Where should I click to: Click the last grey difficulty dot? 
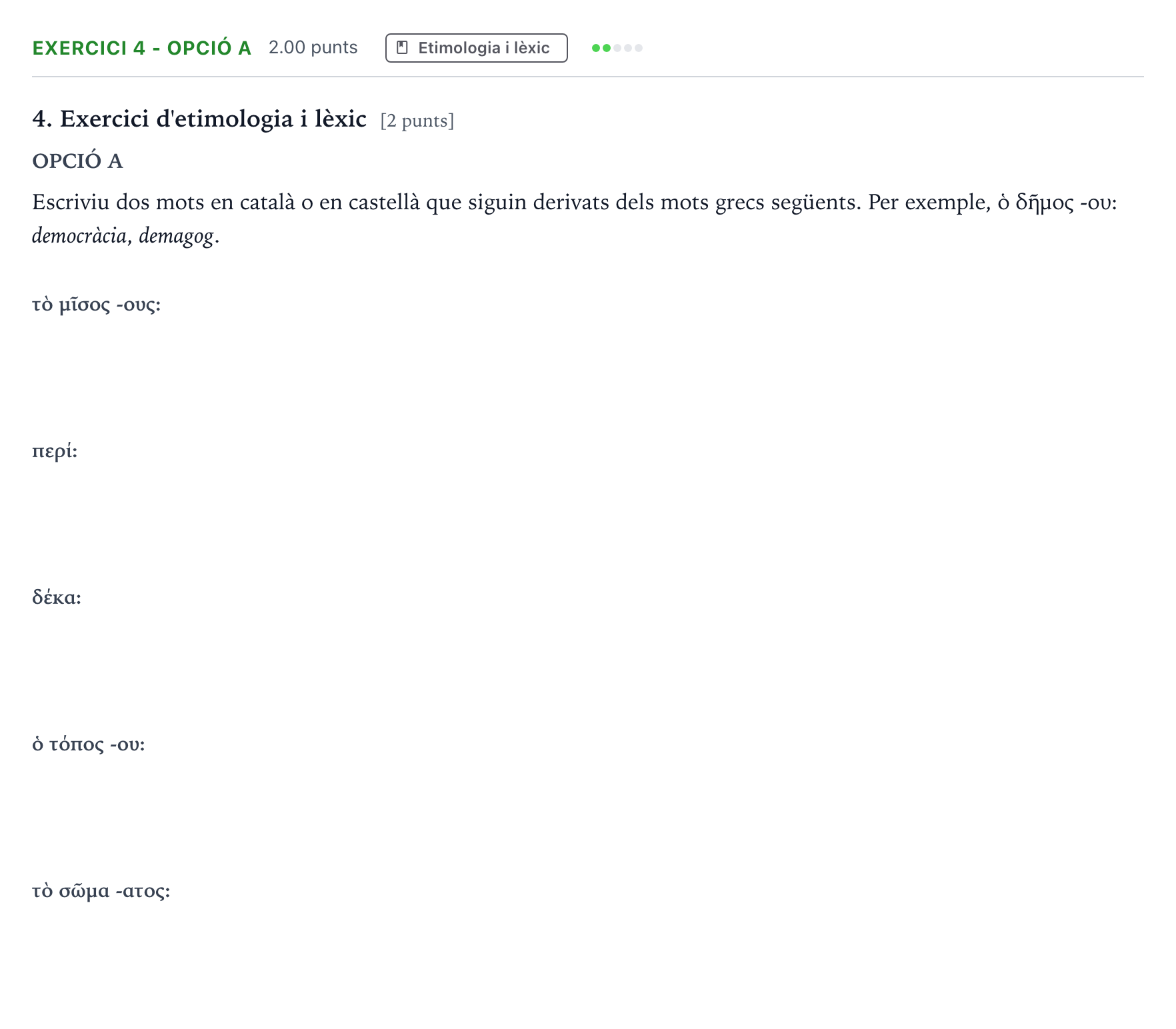click(x=639, y=48)
